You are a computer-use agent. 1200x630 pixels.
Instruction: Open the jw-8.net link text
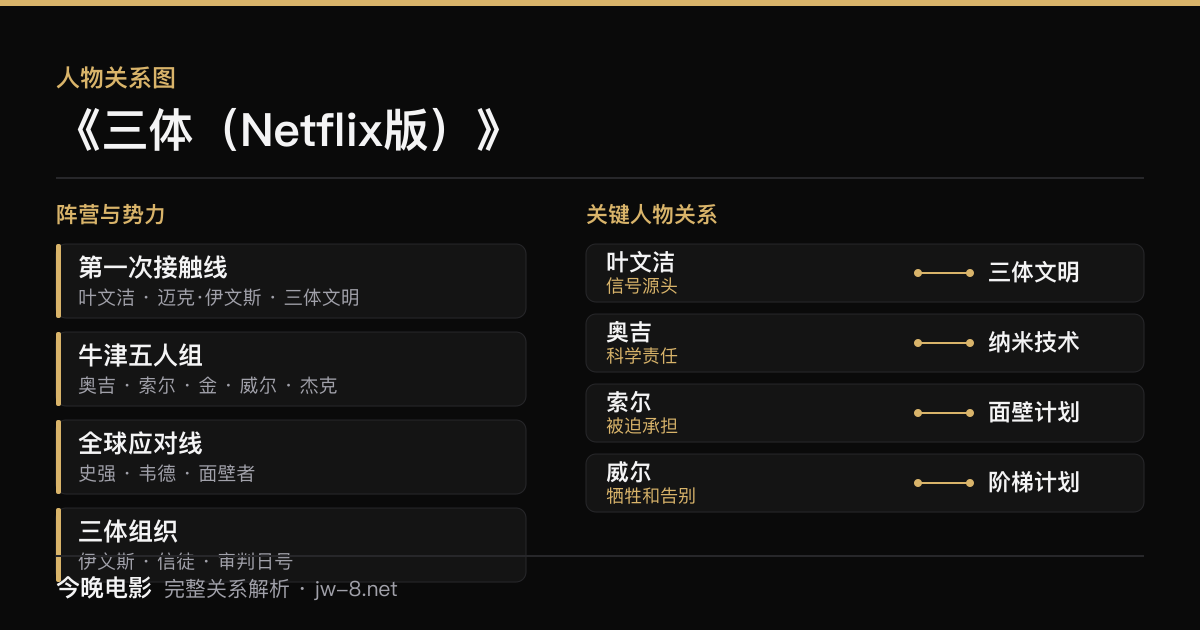point(356,590)
